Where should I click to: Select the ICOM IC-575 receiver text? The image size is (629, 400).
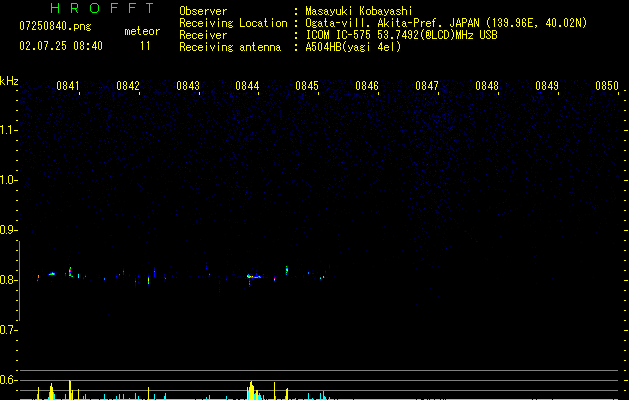click(x=401, y=35)
